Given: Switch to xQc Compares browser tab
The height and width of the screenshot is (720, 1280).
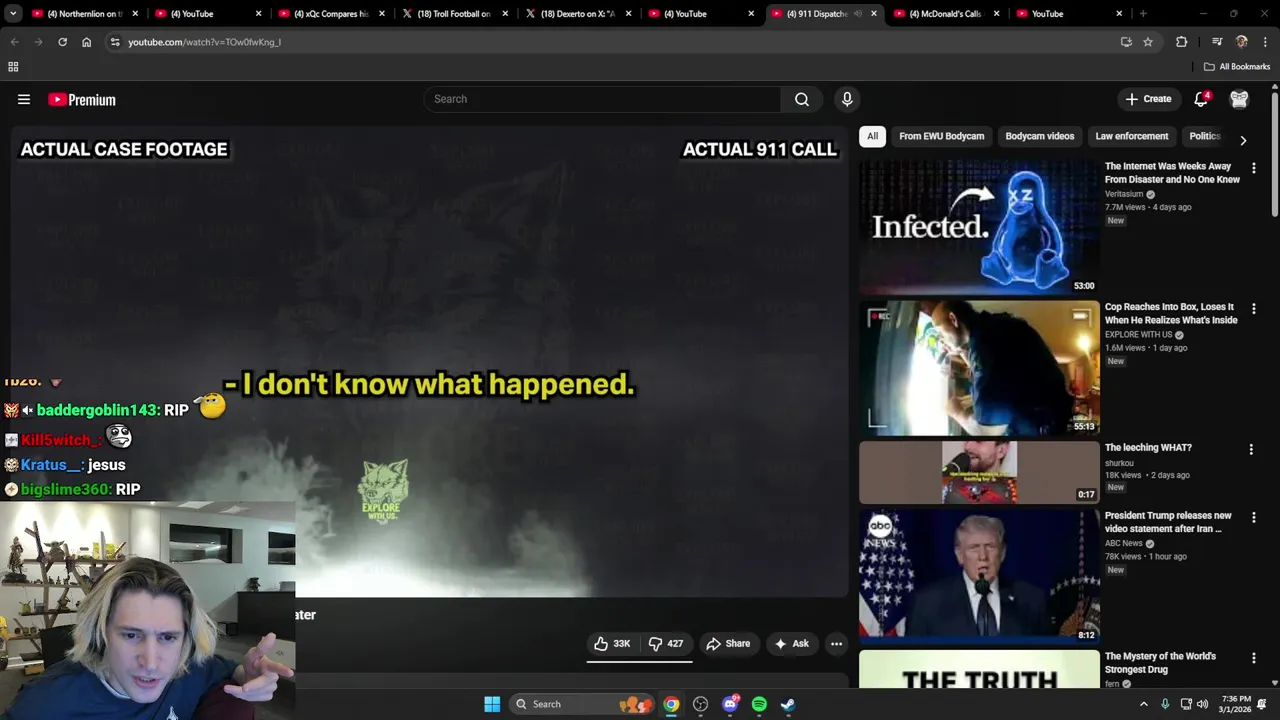Looking at the screenshot, I should 331,14.
